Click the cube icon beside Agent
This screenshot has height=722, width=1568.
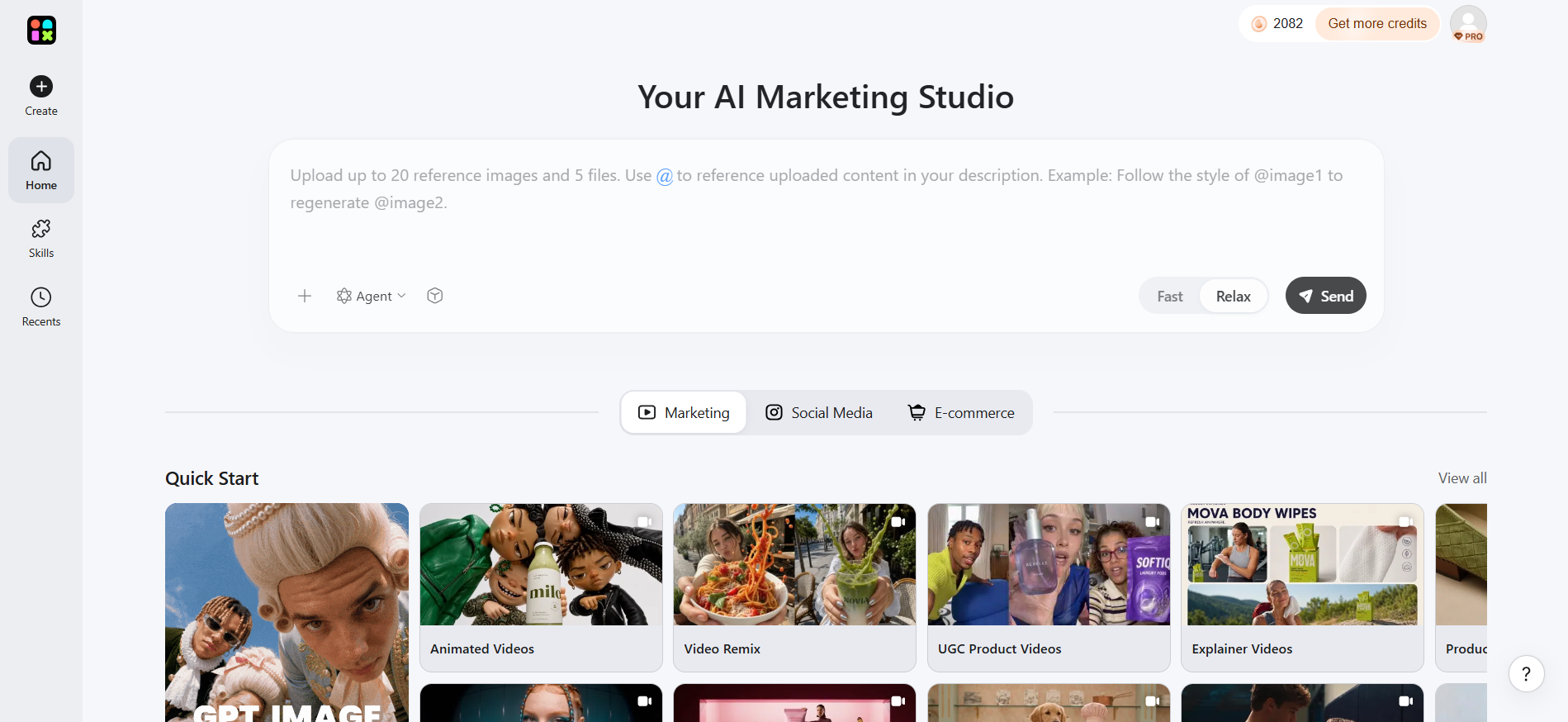coord(435,296)
